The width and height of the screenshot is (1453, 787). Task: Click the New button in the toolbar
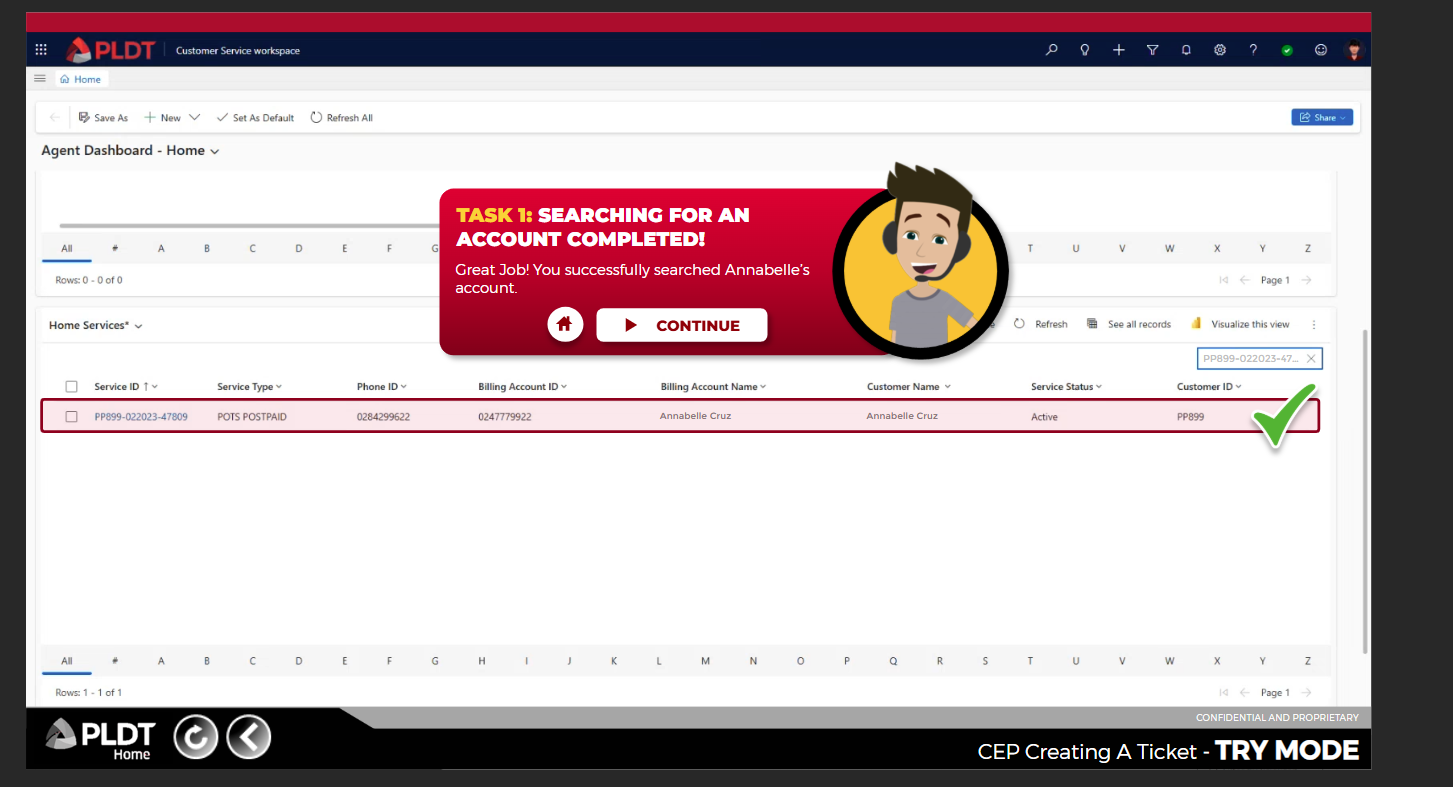click(162, 117)
